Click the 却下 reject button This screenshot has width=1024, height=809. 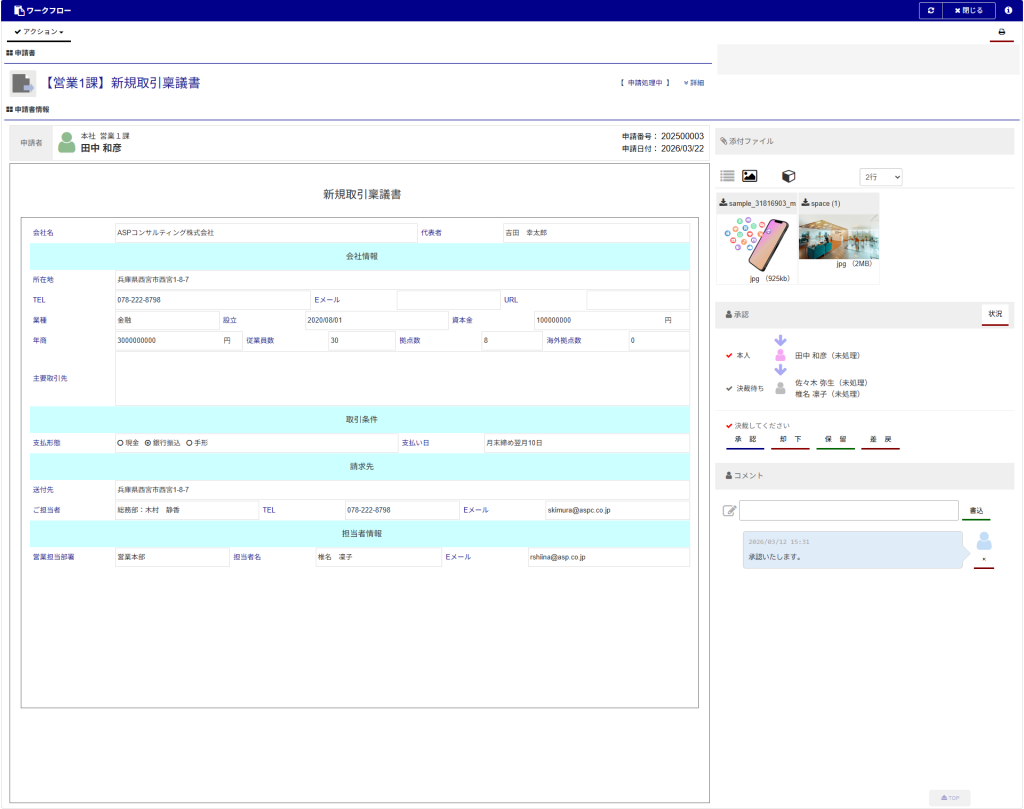tap(790, 439)
